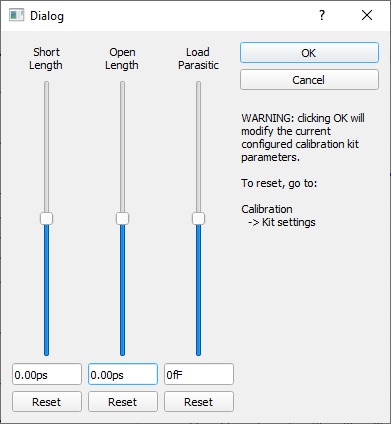Confirm changes with the OK button
391x424 pixels.
coord(309,53)
